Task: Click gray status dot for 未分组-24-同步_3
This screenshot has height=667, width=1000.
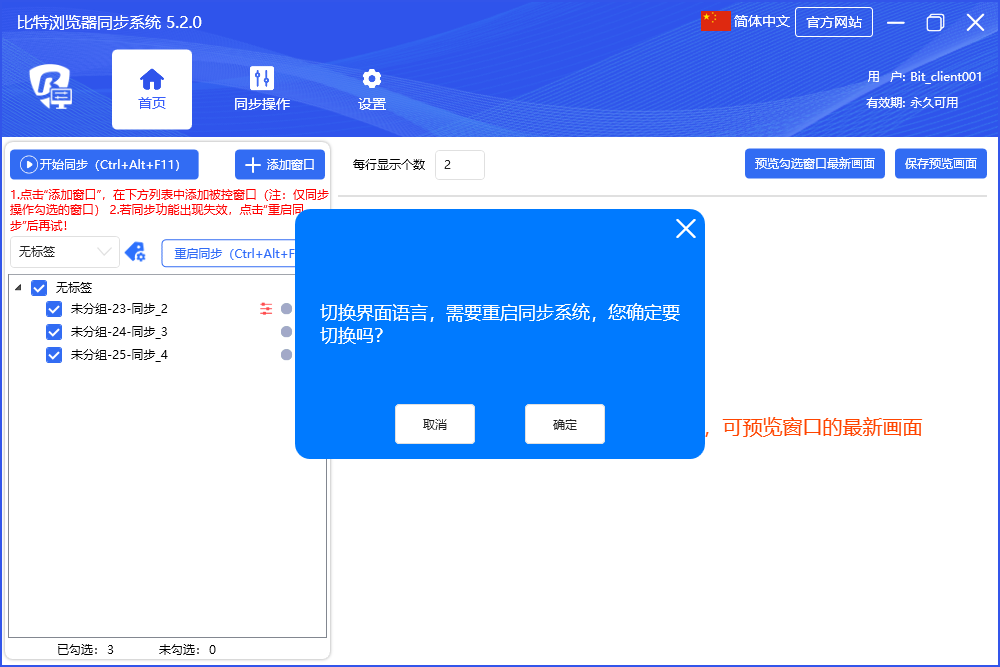Action: coord(286,332)
